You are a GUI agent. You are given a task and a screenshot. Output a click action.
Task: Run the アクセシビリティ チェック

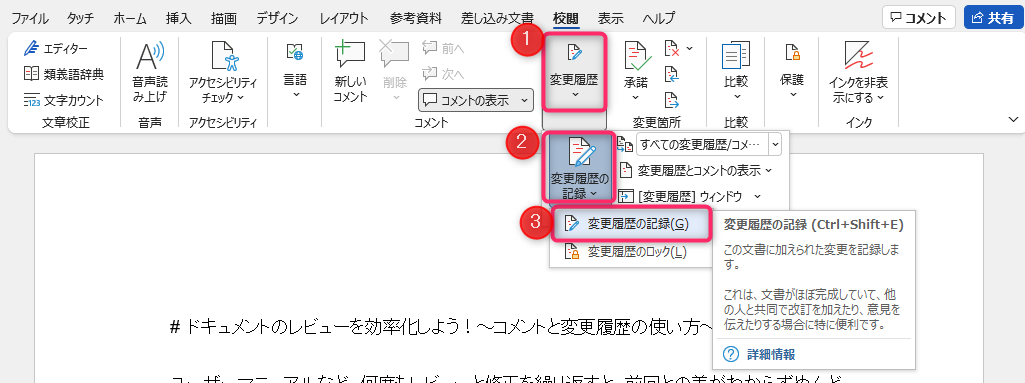(223, 72)
